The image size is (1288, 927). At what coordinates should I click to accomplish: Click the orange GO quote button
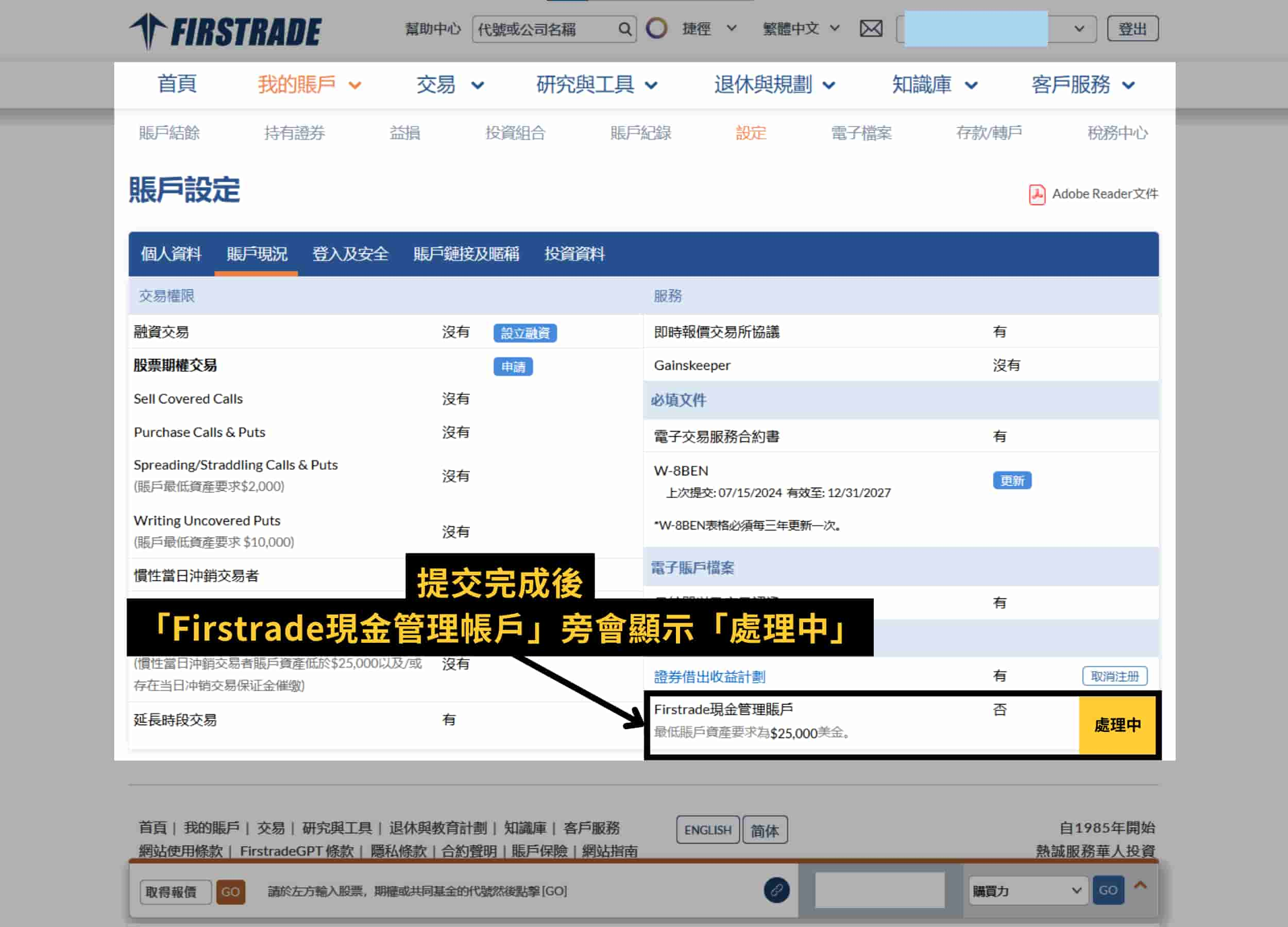(230, 891)
